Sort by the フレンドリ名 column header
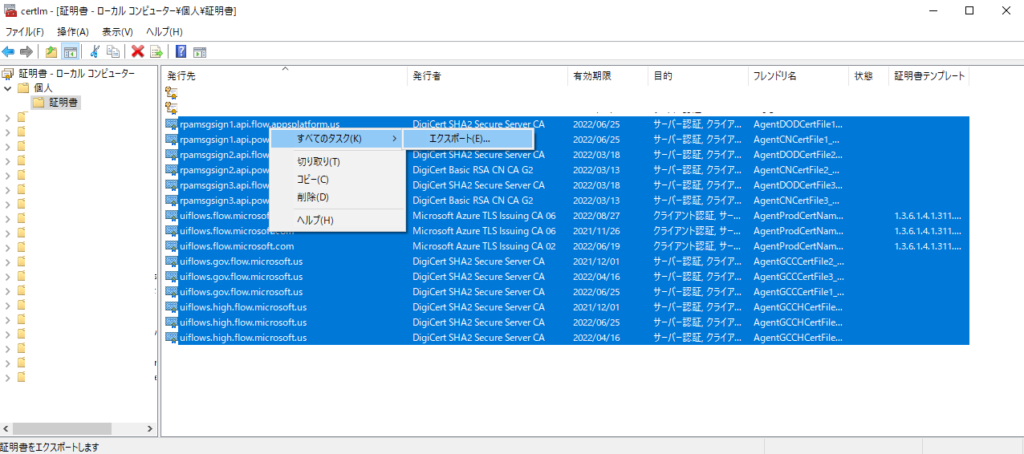This screenshot has height=454, width=1024. tap(798, 76)
